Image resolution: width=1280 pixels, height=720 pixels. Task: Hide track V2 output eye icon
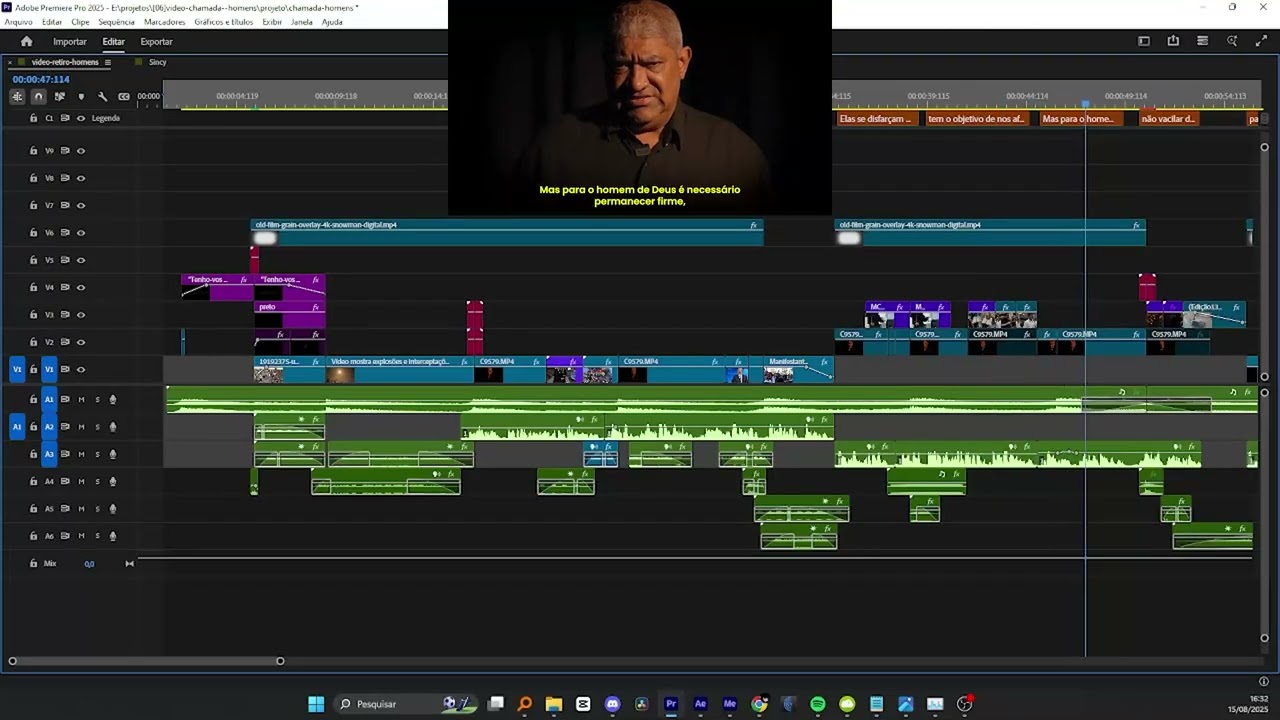point(81,343)
